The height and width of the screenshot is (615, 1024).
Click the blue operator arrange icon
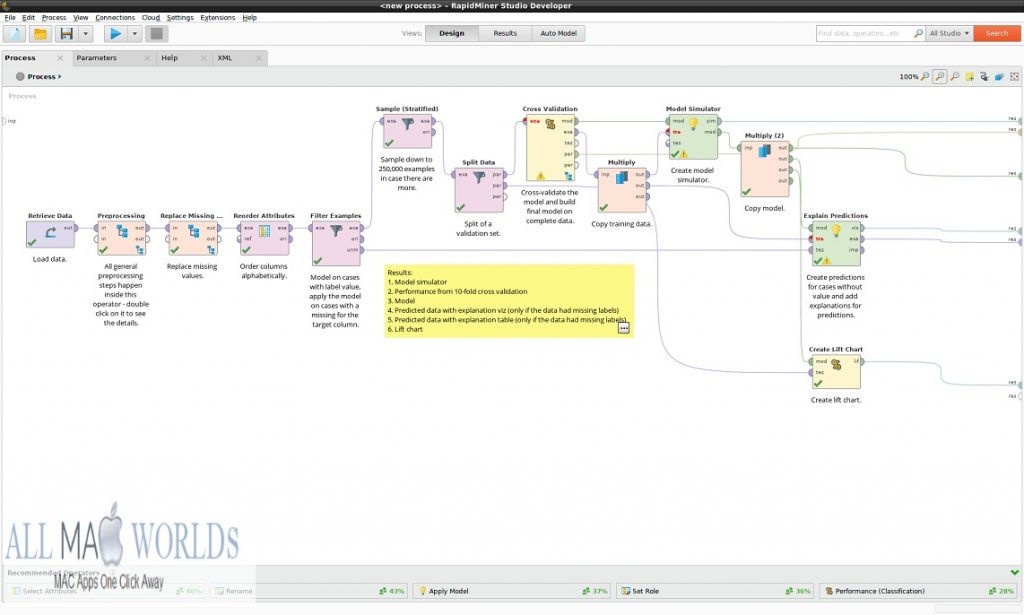(x=999, y=76)
